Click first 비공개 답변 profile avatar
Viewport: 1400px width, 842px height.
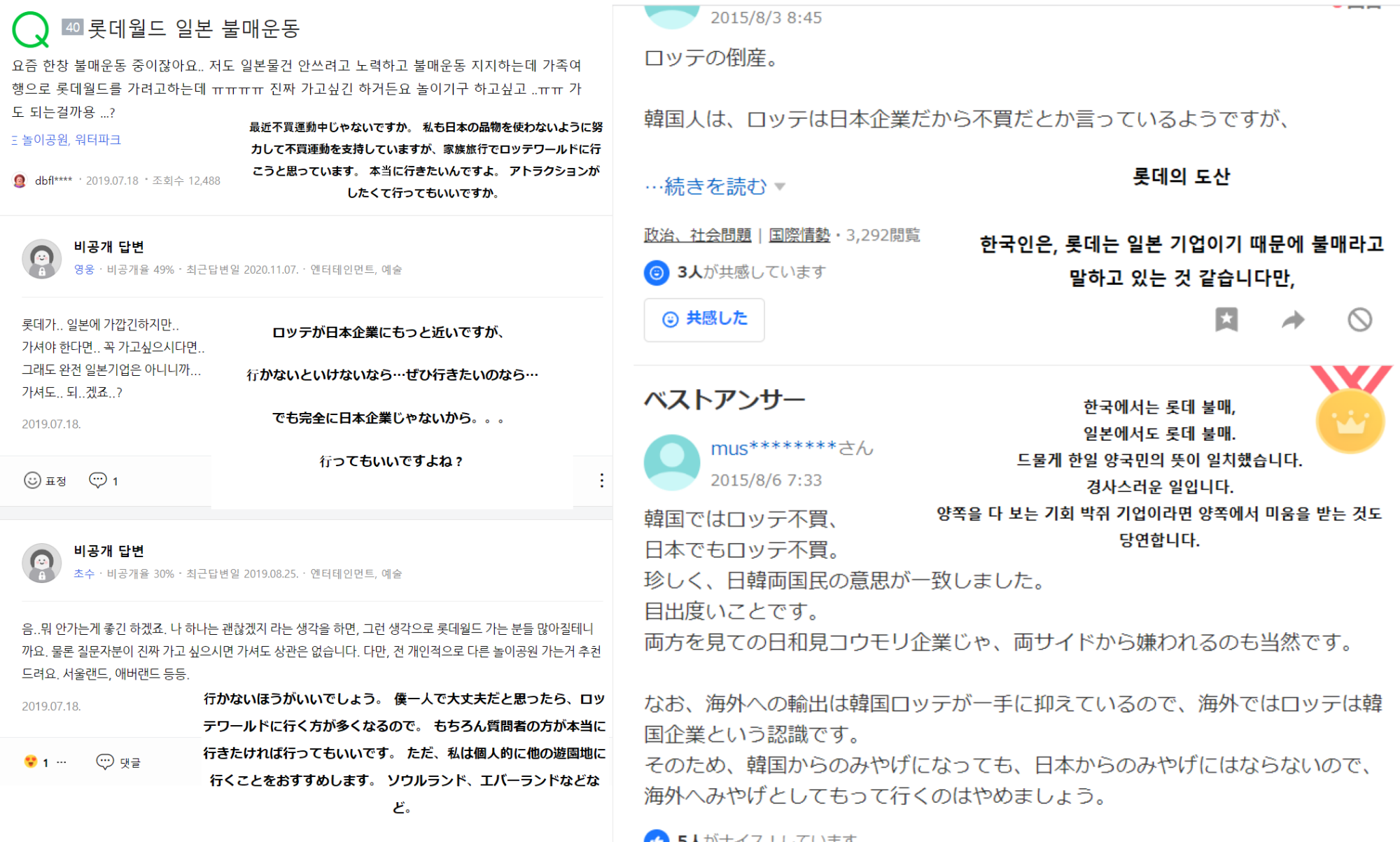click(41, 259)
